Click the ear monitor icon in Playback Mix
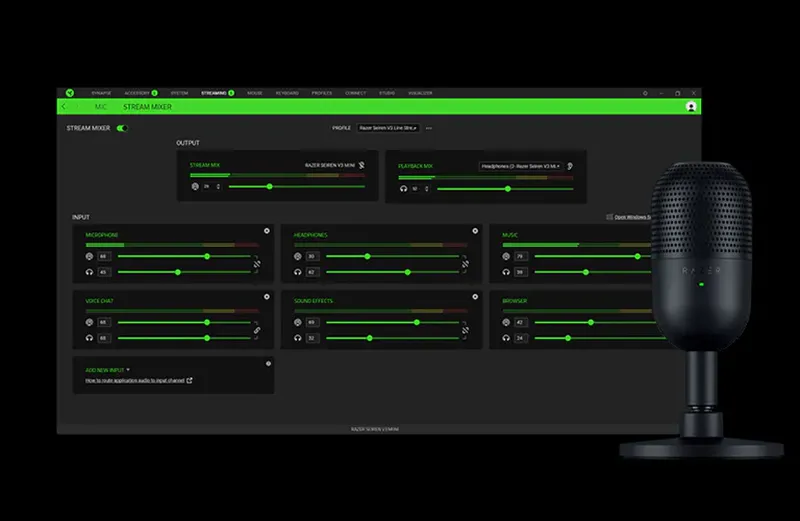The image size is (800, 521). pos(570,166)
